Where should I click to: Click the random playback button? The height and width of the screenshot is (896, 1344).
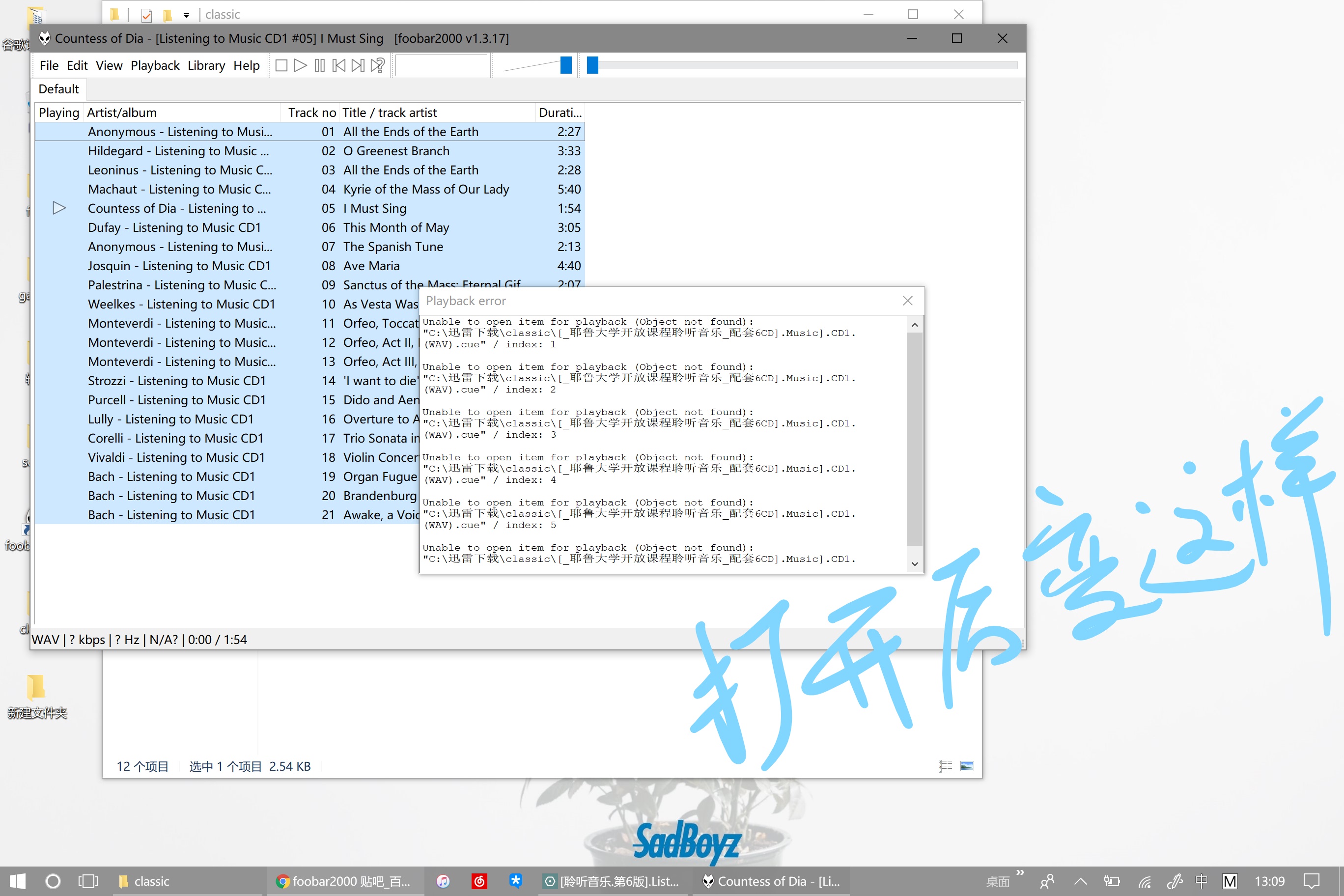[378, 66]
